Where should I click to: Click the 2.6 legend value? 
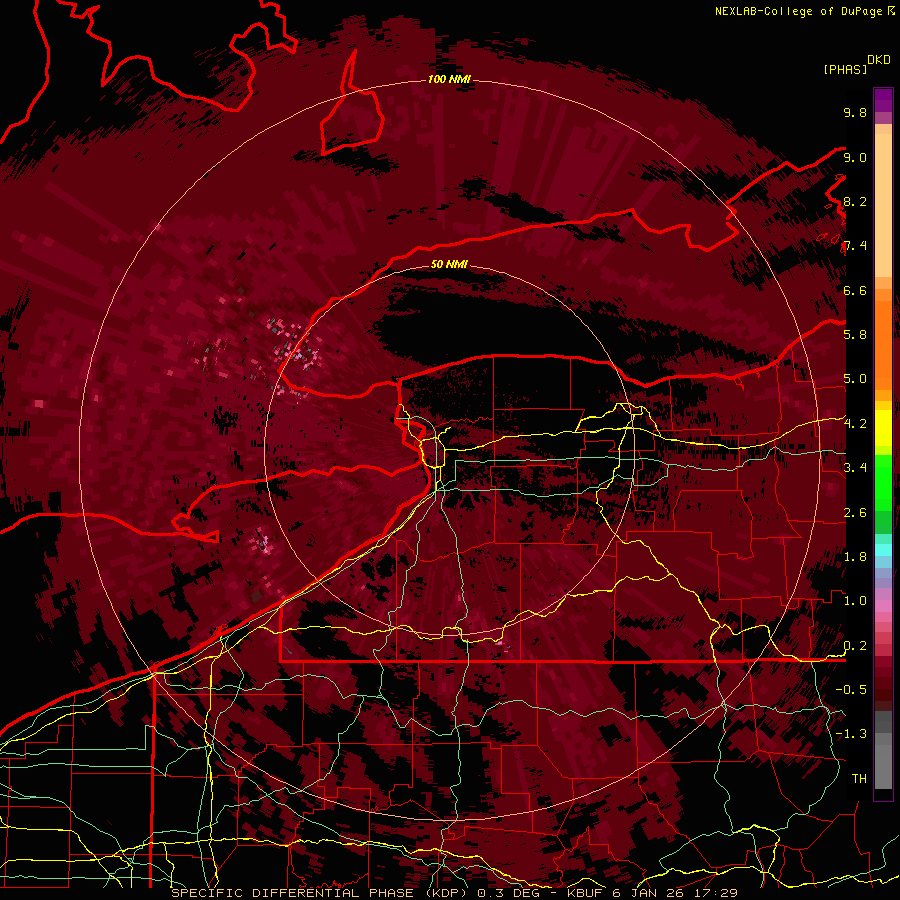[855, 512]
